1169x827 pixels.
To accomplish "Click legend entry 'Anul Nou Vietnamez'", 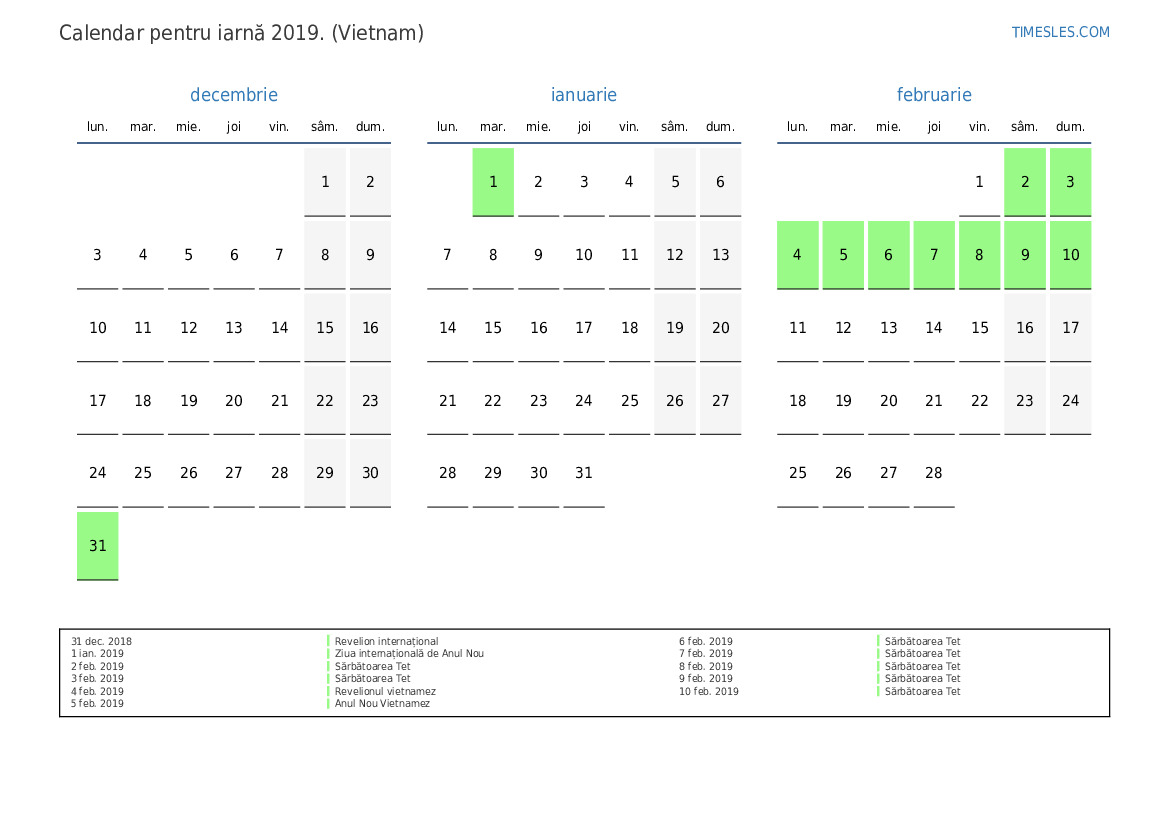I will pos(382,703).
